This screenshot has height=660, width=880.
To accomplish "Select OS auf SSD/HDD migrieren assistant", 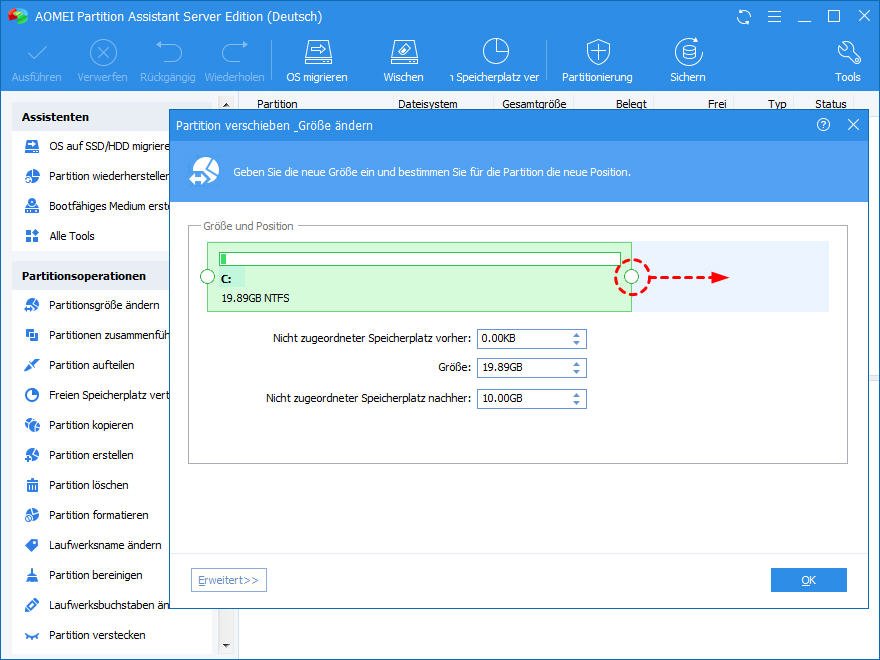I will click(x=97, y=146).
